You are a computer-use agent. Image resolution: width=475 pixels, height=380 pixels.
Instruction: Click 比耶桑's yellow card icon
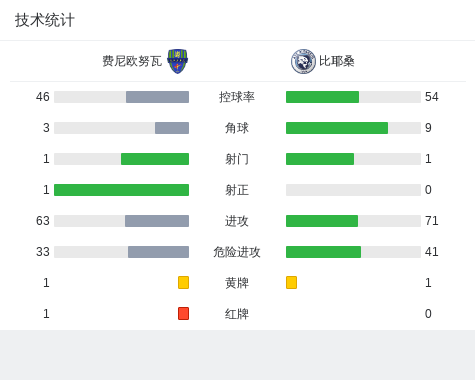(291, 282)
